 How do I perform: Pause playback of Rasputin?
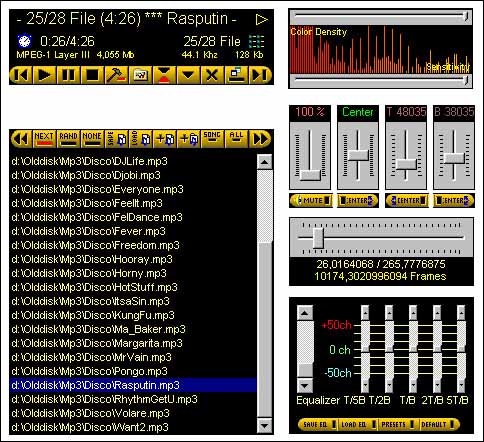tap(69, 75)
